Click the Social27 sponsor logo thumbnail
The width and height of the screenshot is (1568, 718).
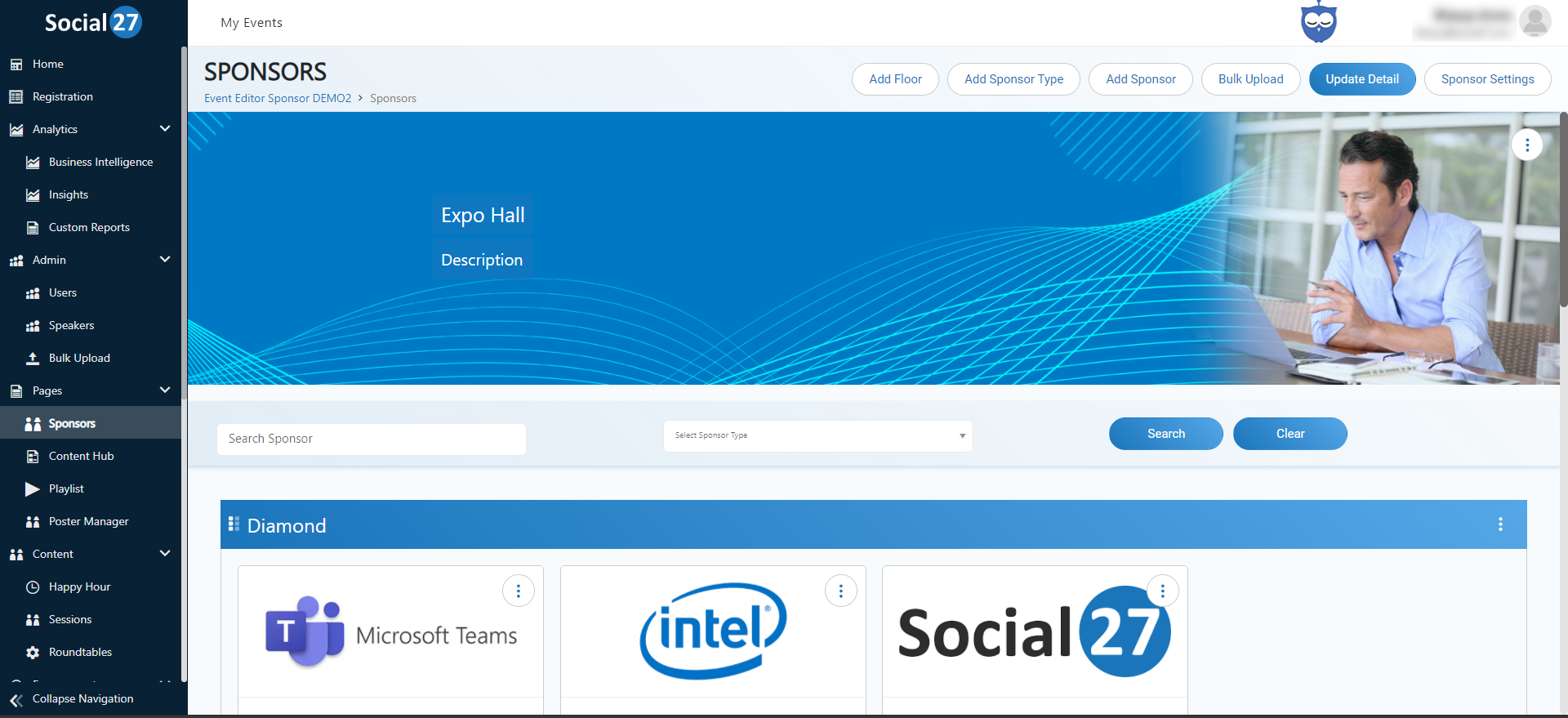[1034, 633]
